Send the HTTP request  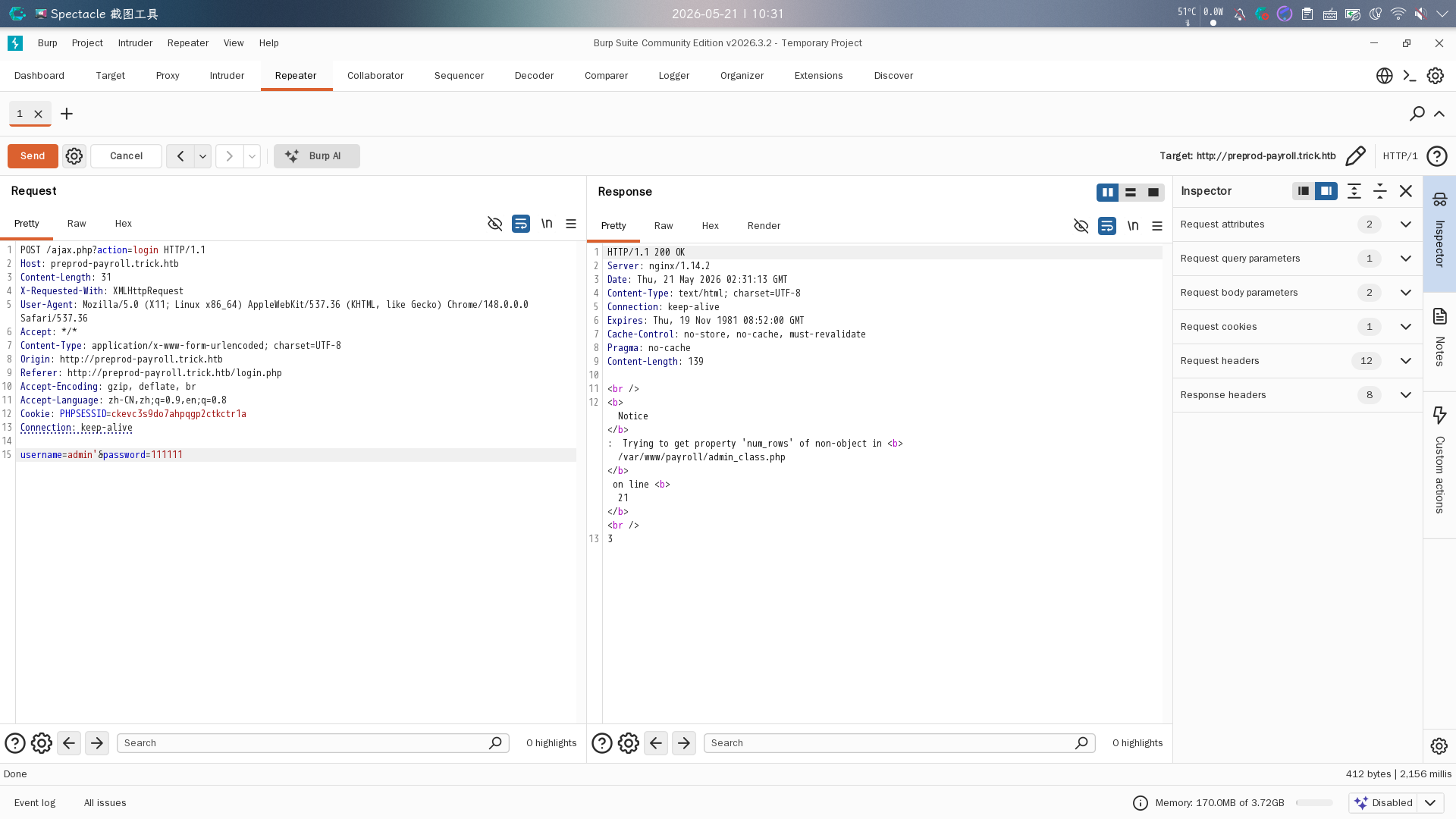(33, 156)
